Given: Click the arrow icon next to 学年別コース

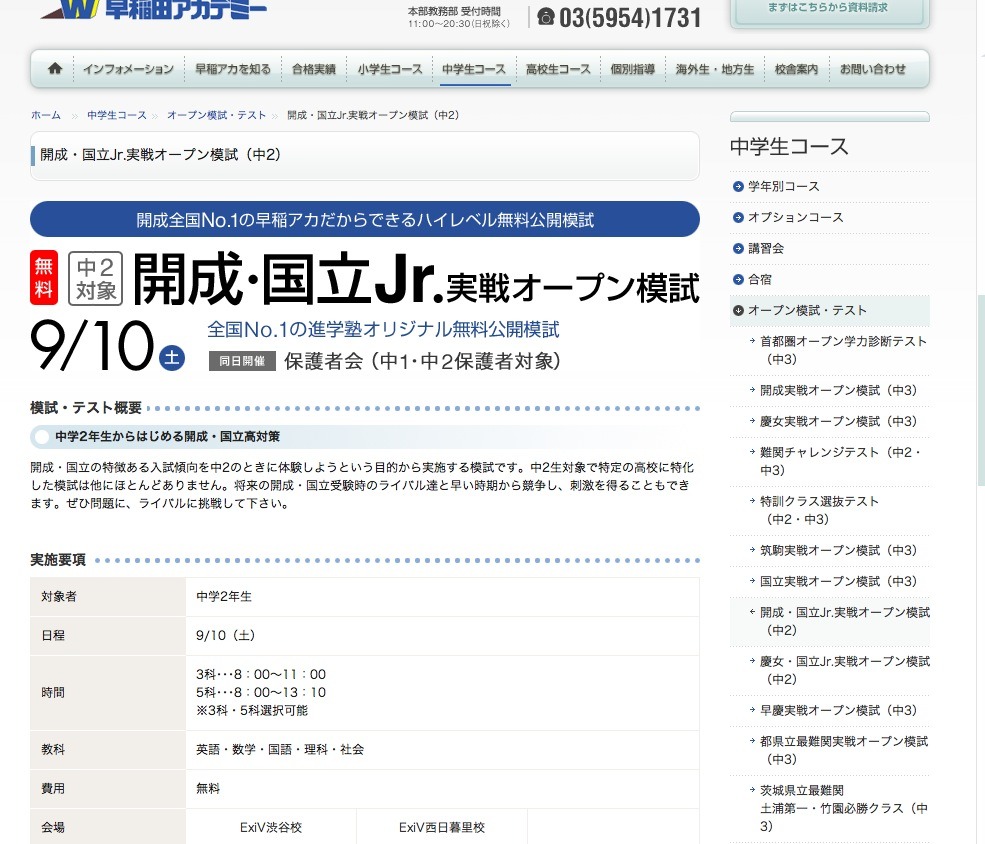Looking at the screenshot, I should [x=737, y=186].
